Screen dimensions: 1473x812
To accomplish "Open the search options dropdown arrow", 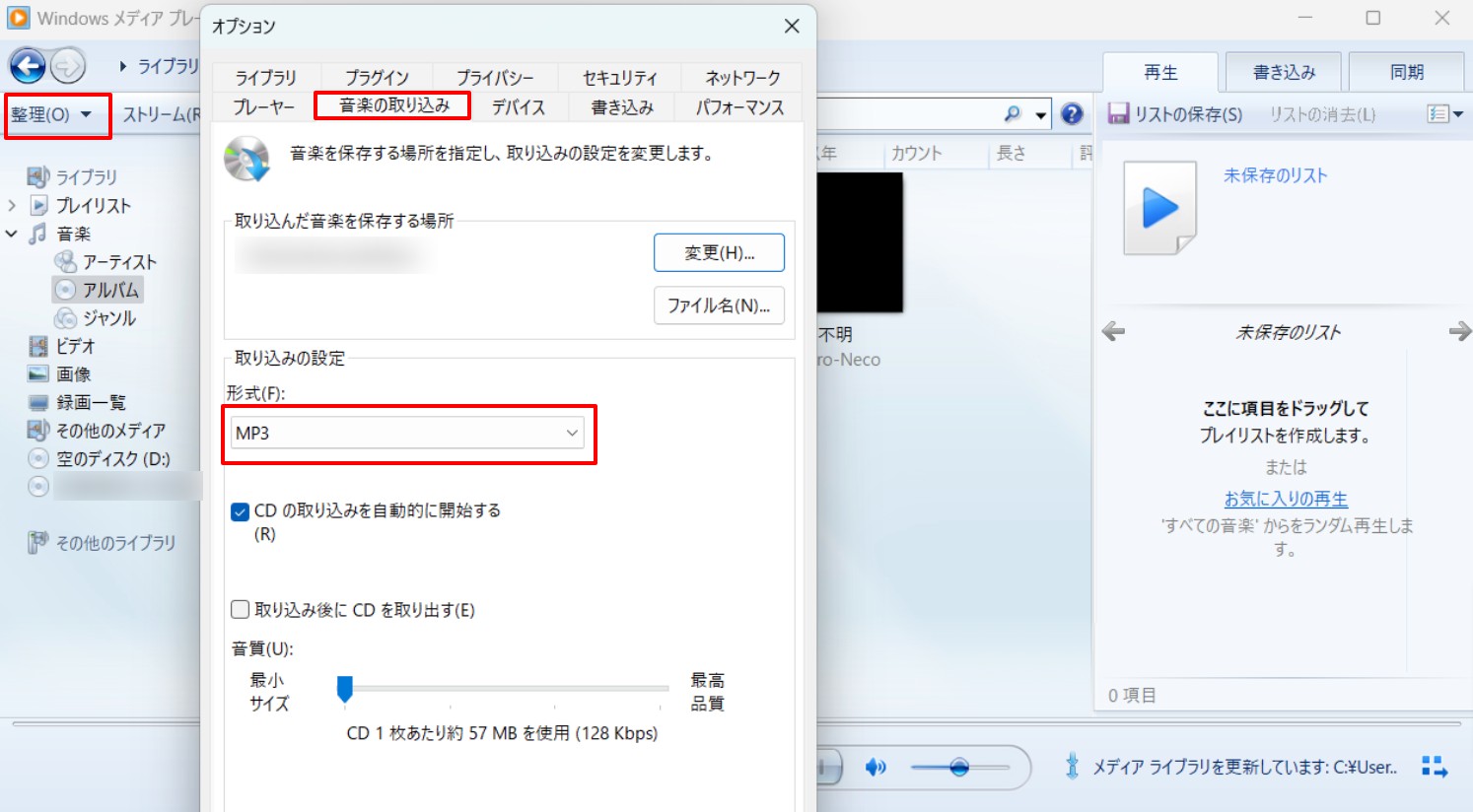I will click(x=1040, y=115).
